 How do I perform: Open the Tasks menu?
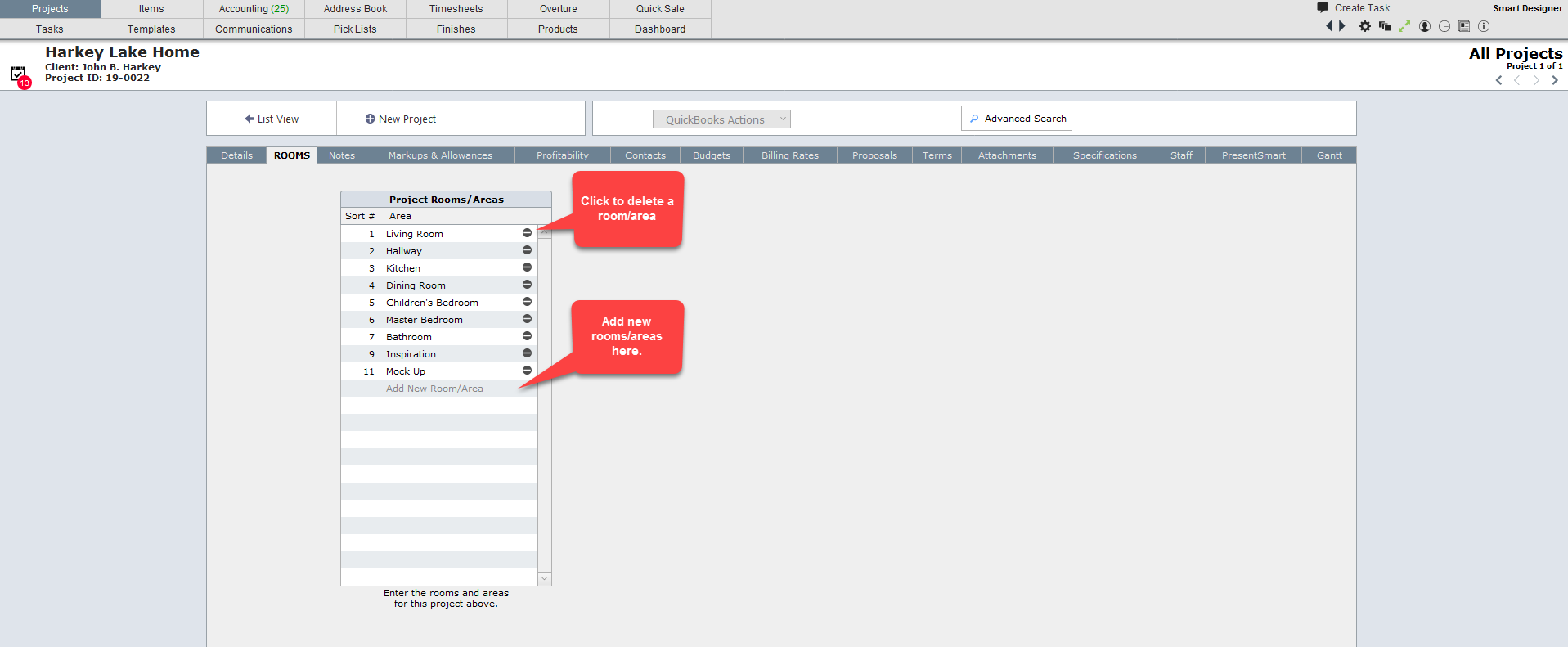(x=50, y=29)
